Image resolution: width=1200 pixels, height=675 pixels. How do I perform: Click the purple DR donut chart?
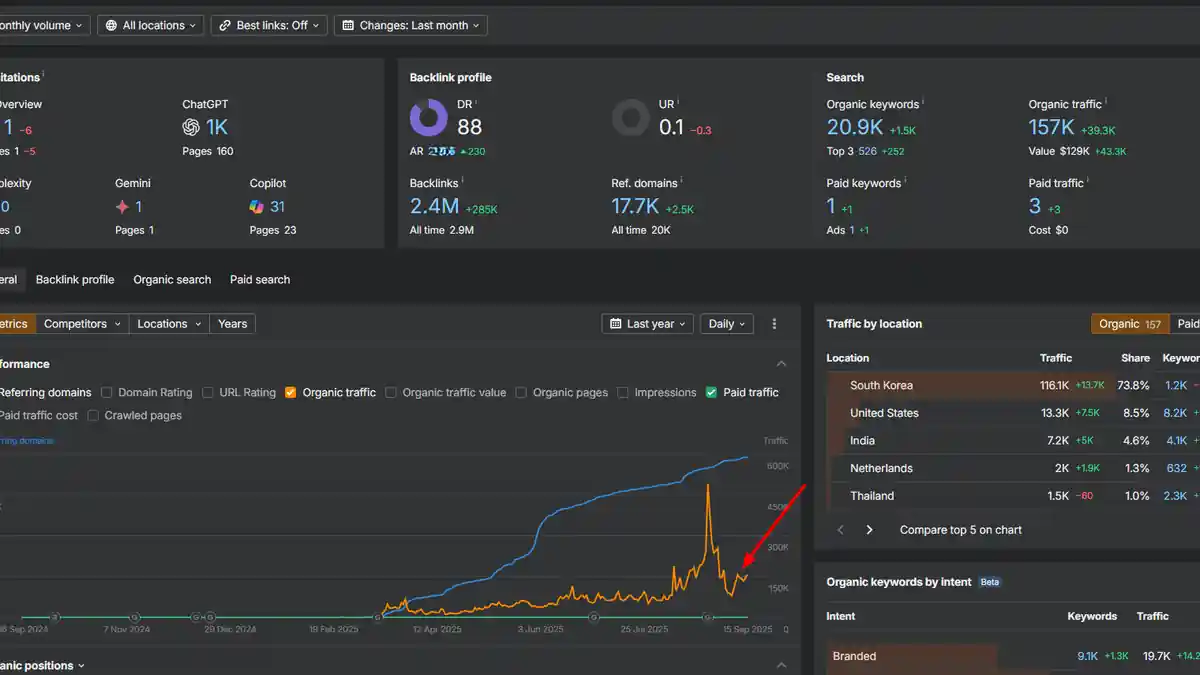pos(429,118)
